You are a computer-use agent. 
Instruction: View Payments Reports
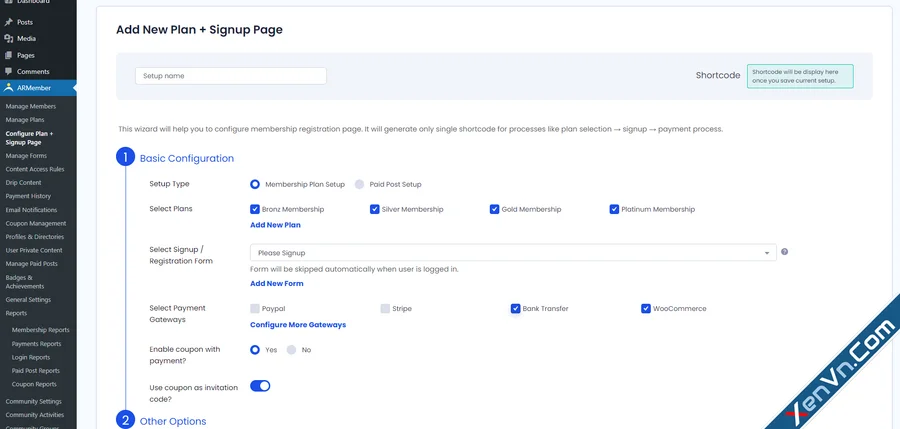click(x=36, y=344)
